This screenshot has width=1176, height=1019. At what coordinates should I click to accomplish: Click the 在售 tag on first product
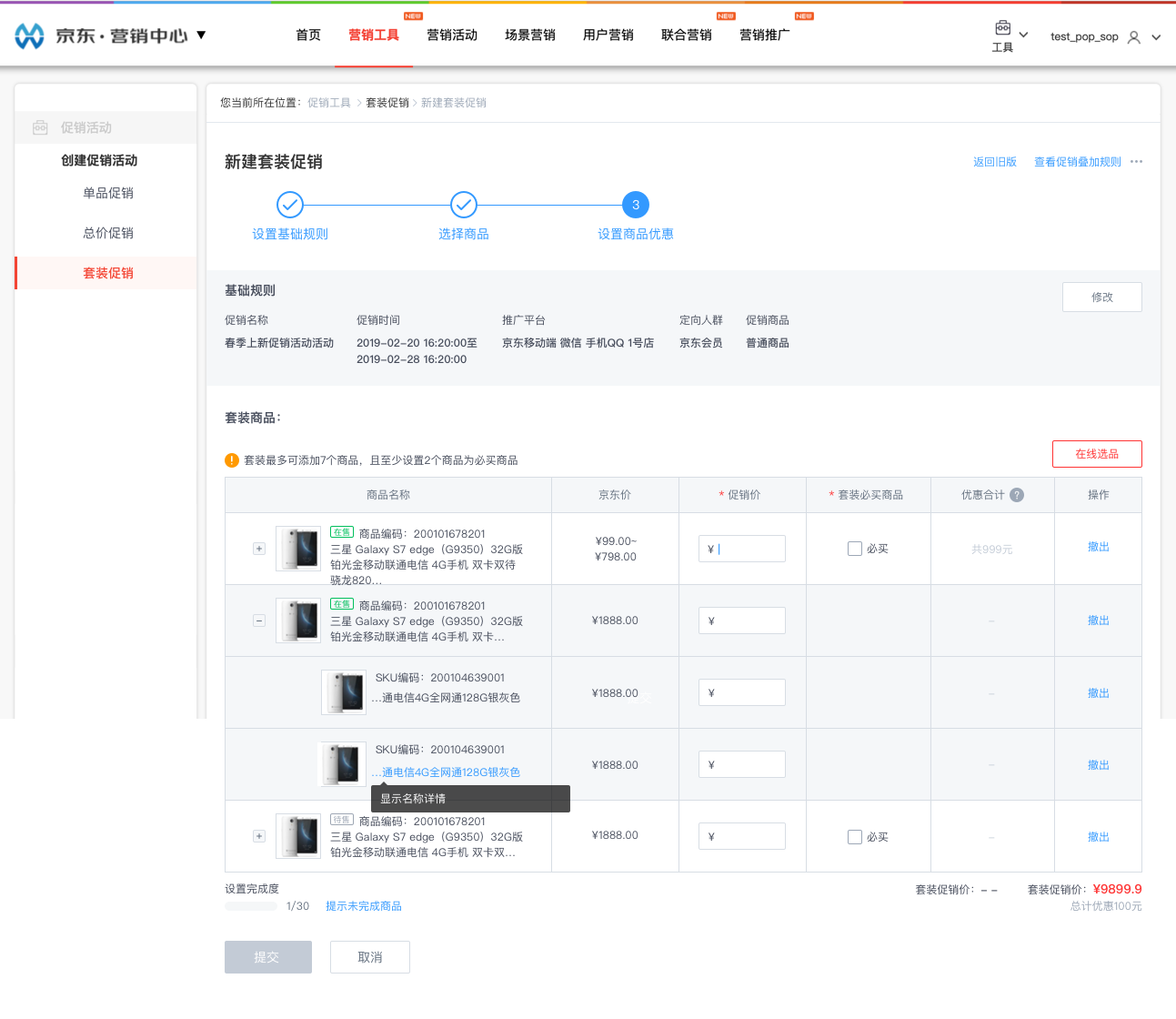point(342,532)
